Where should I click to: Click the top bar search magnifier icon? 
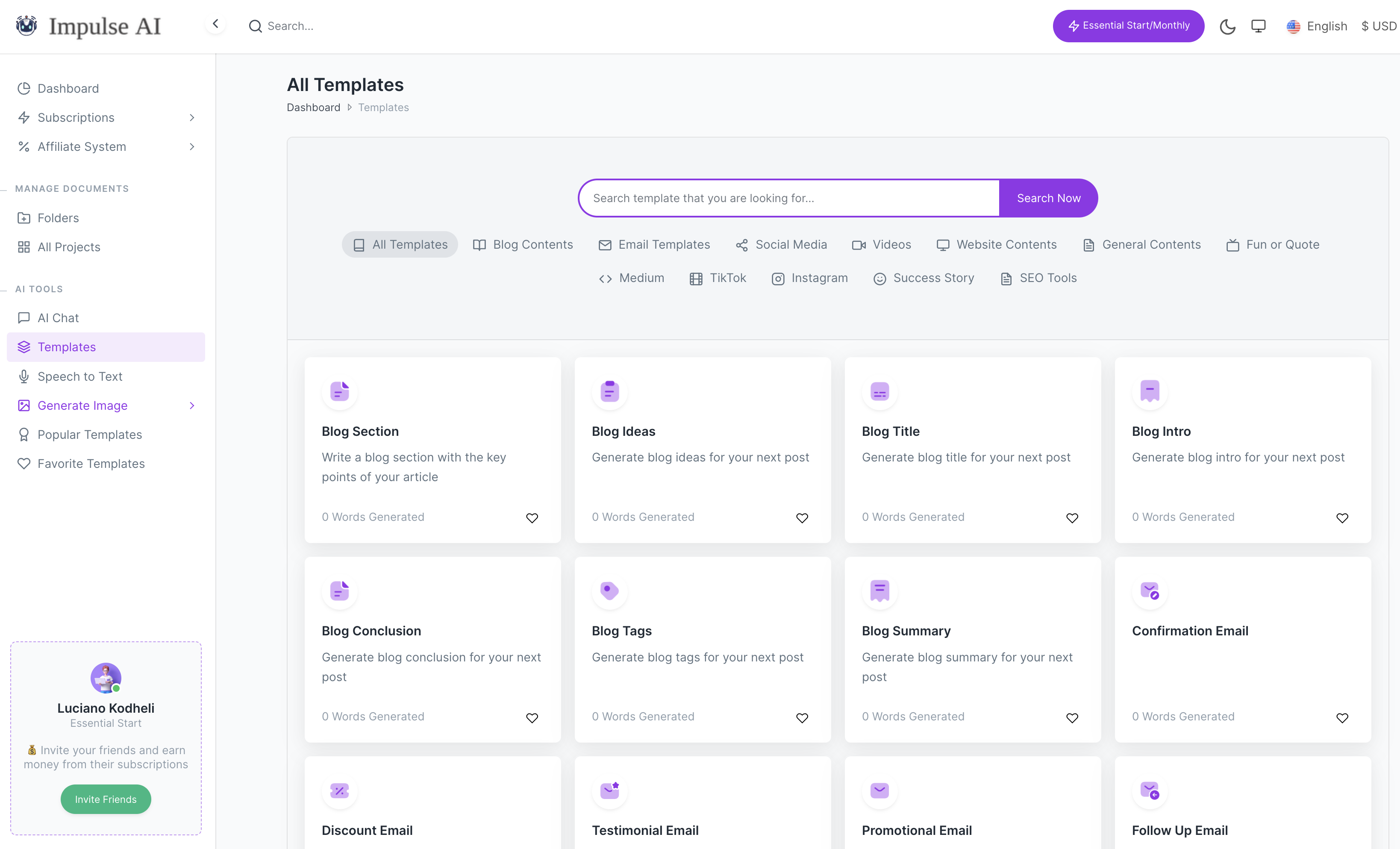(255, 26)
